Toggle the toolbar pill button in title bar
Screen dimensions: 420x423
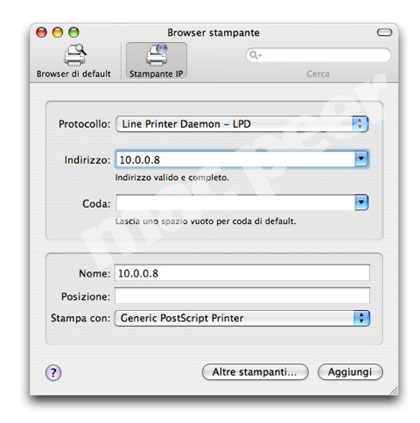[x=384, y=32]
